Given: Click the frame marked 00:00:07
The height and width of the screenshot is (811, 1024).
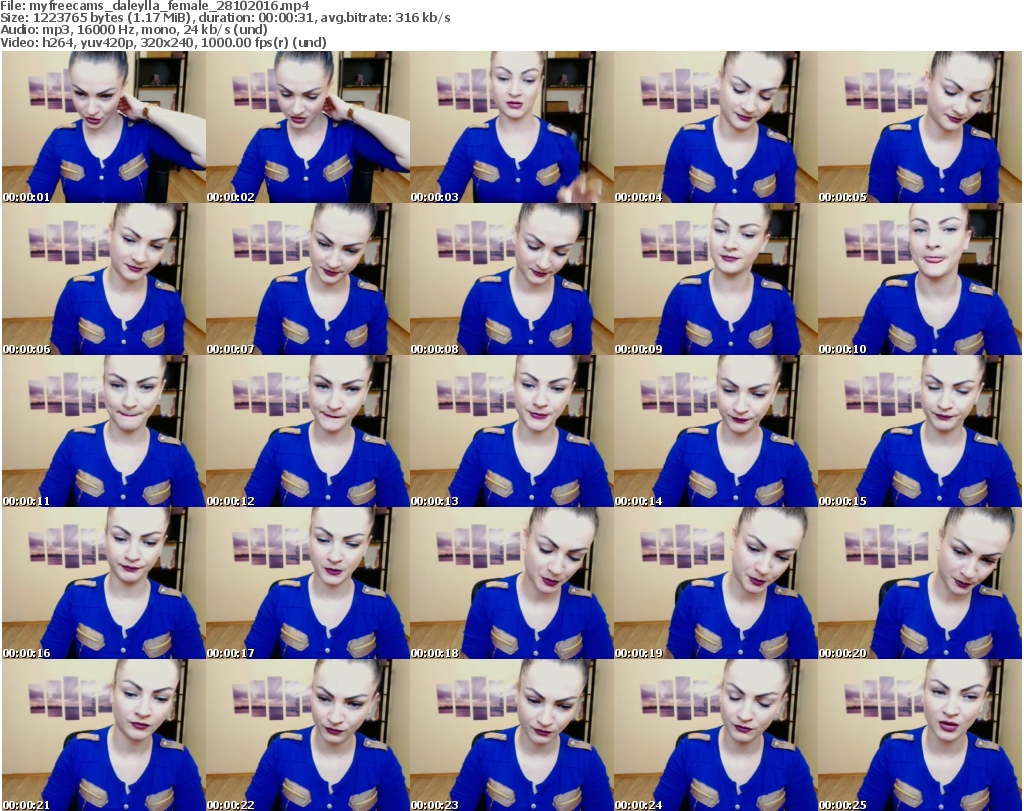Looking at the screenshot, I should point(307,279).
